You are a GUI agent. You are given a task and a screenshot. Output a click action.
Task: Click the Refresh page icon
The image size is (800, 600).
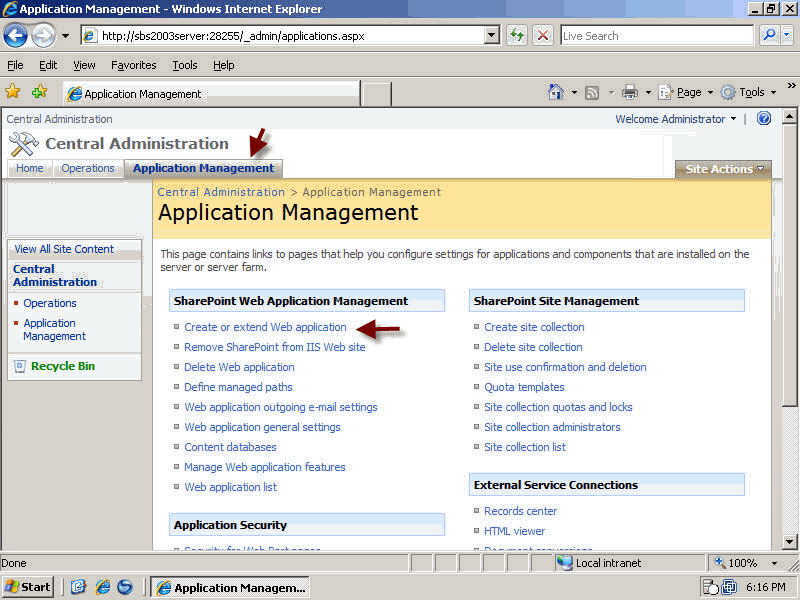(517, 36)
